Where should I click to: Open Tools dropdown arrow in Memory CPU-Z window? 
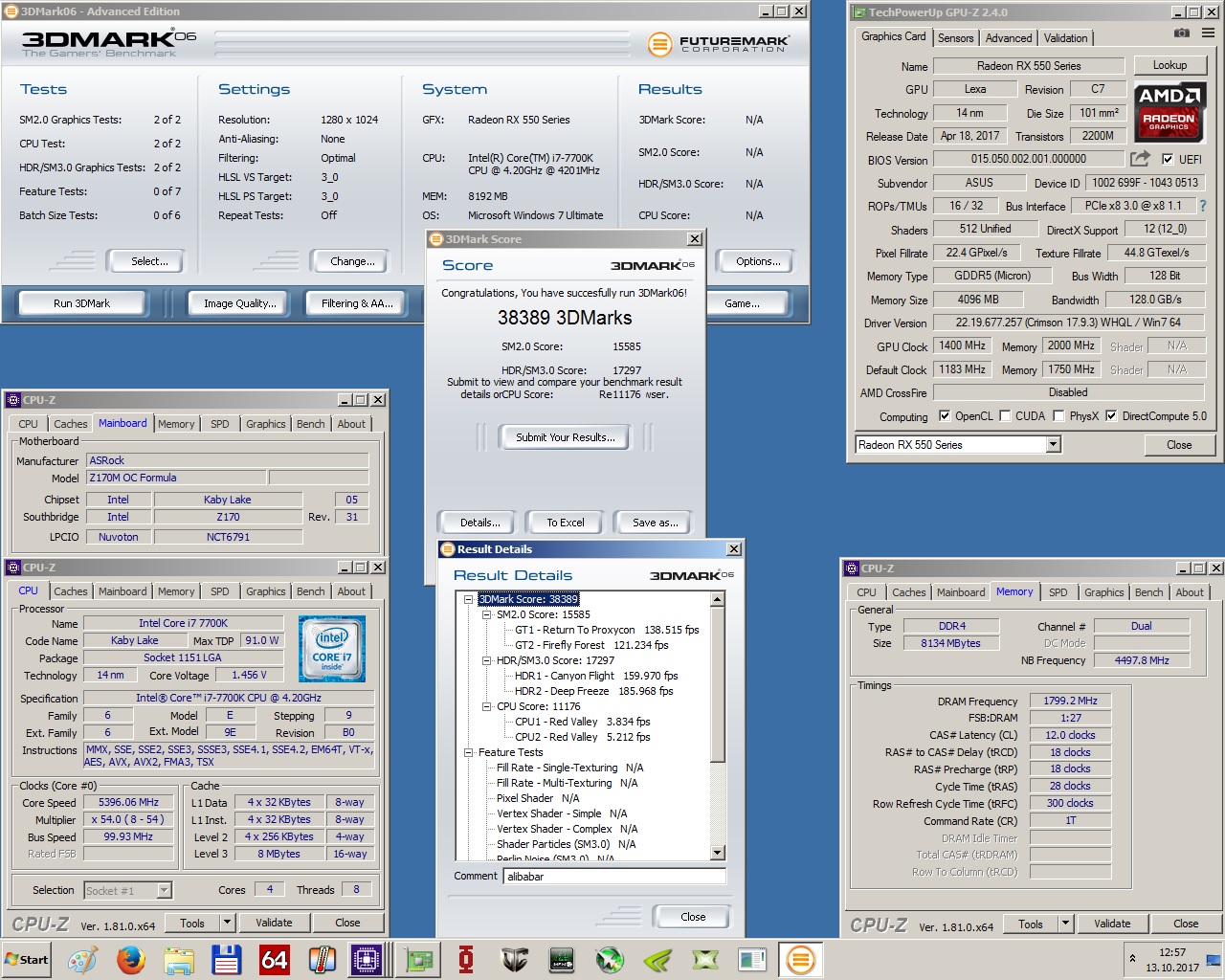tap(1065, 924)
